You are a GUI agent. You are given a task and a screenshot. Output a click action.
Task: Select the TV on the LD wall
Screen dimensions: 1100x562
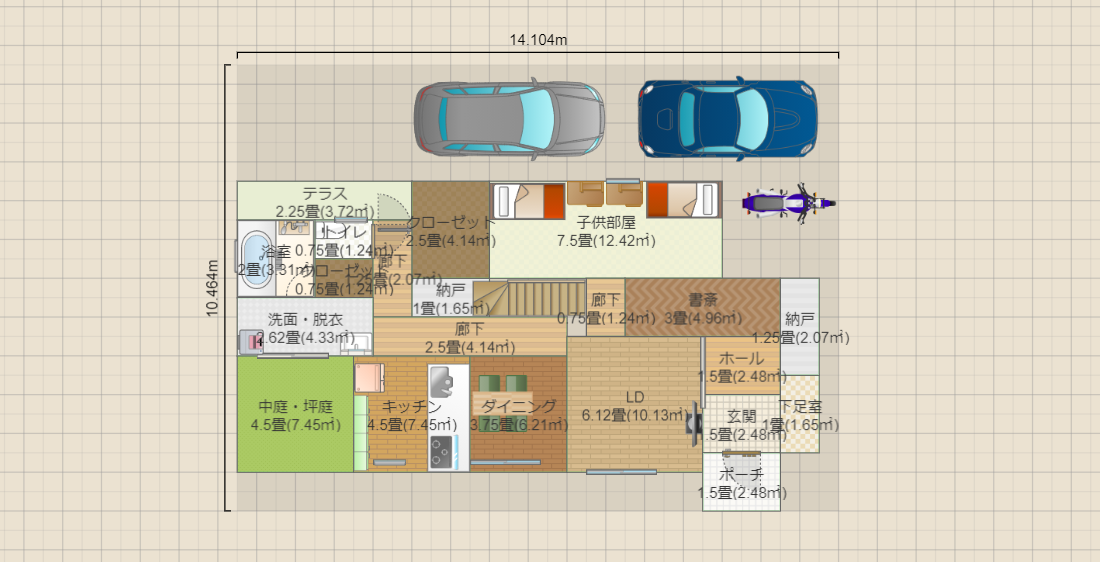(x=692, y=421)
